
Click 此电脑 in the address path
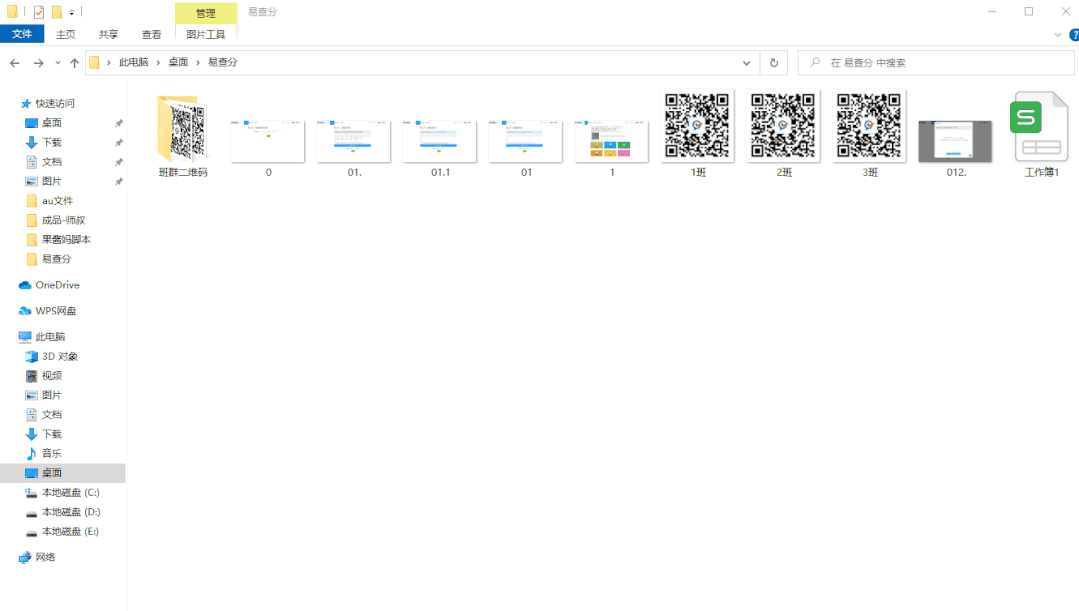coord(133,62)
